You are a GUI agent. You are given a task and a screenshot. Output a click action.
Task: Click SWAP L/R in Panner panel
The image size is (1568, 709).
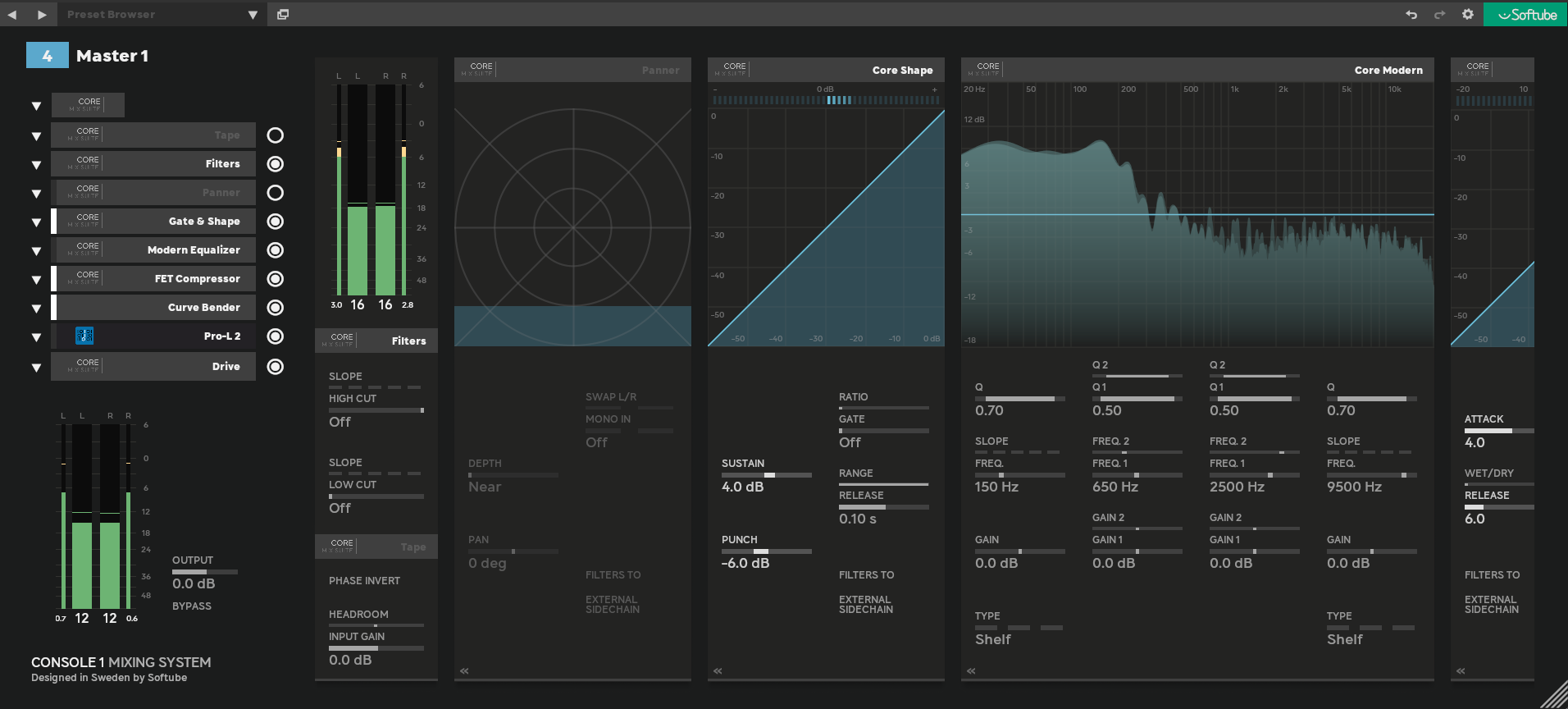point(611,397)
